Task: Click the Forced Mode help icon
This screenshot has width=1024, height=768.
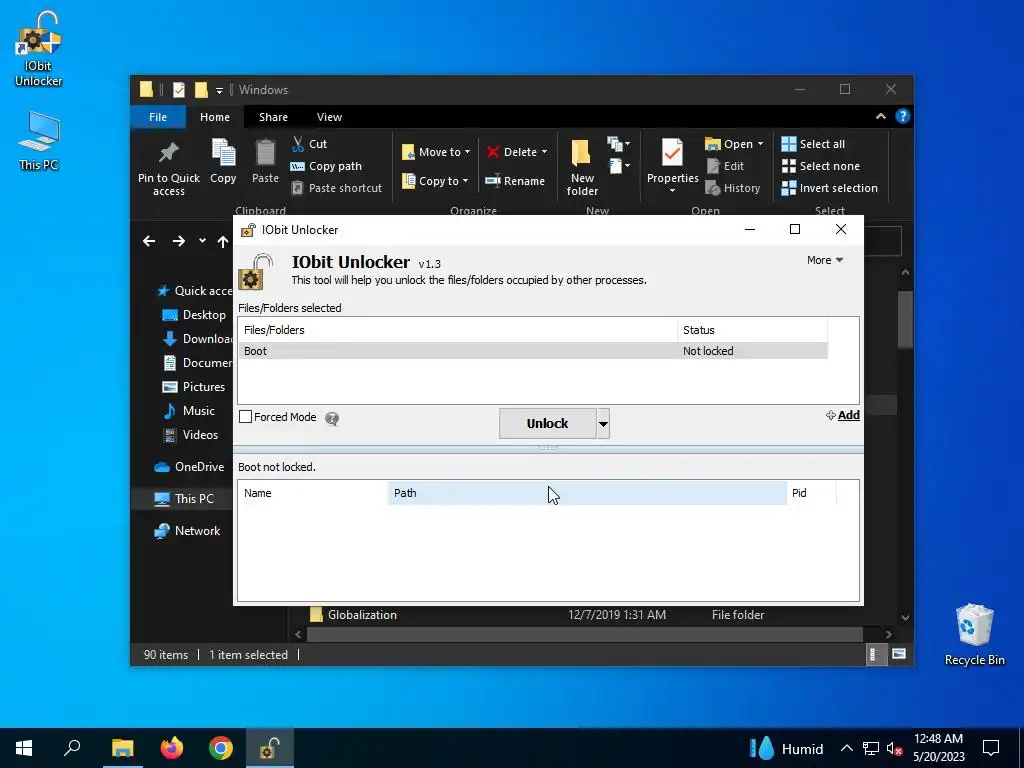Action: point(332,418)
